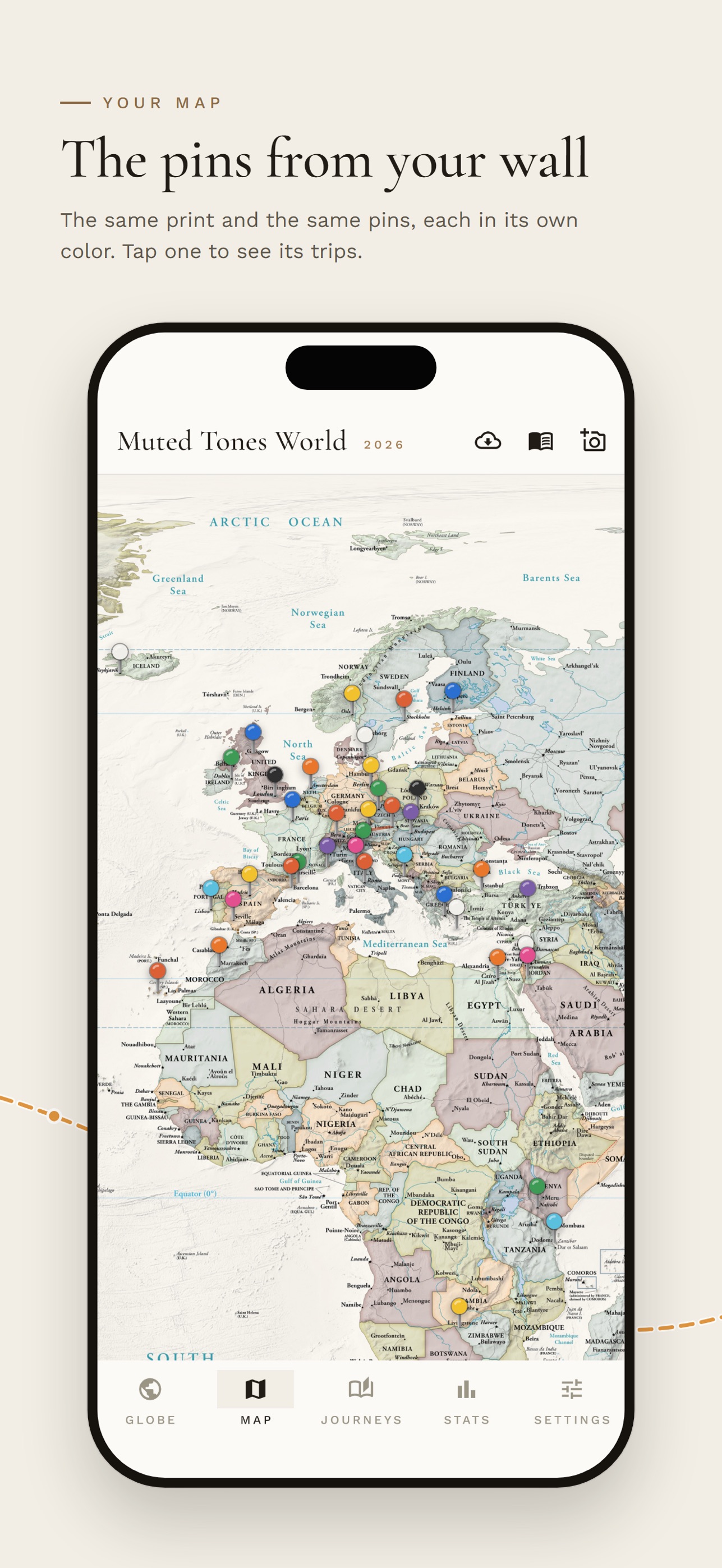Tap the pink pin in Spain near Madrid
Screen dimensions: 722x1568
[233, 899]
